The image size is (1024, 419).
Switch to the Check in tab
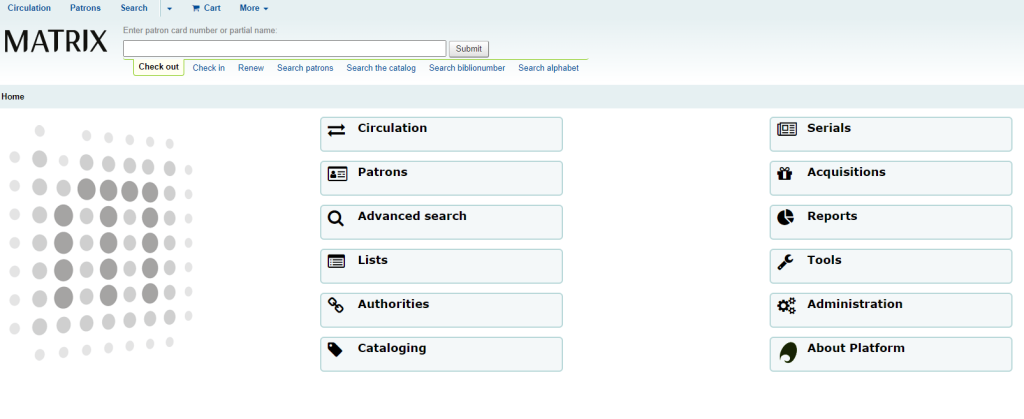click(x=208, y=68)
